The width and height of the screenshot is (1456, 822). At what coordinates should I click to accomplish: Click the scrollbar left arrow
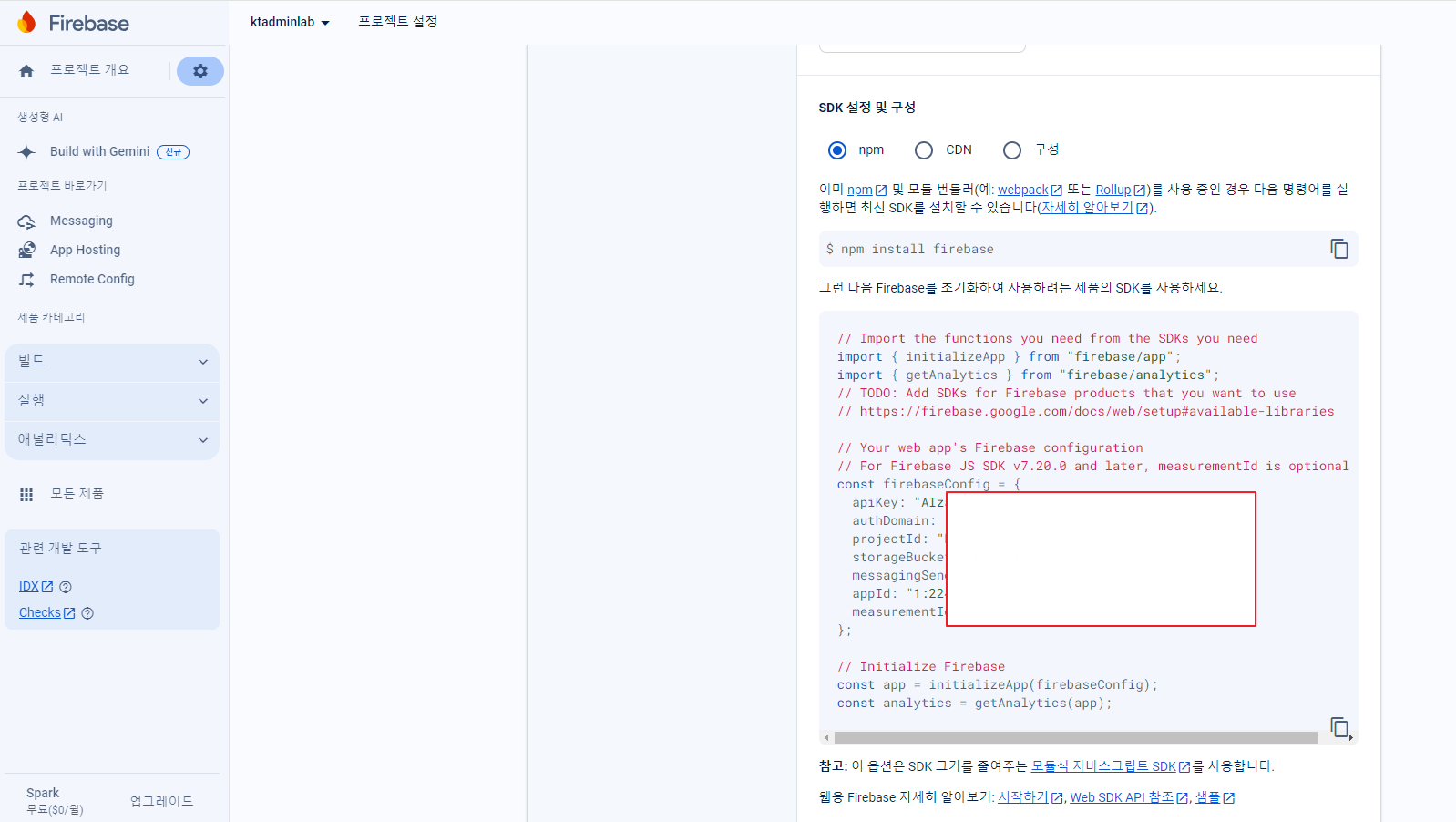pyautogui.click(x=826, y=737)
